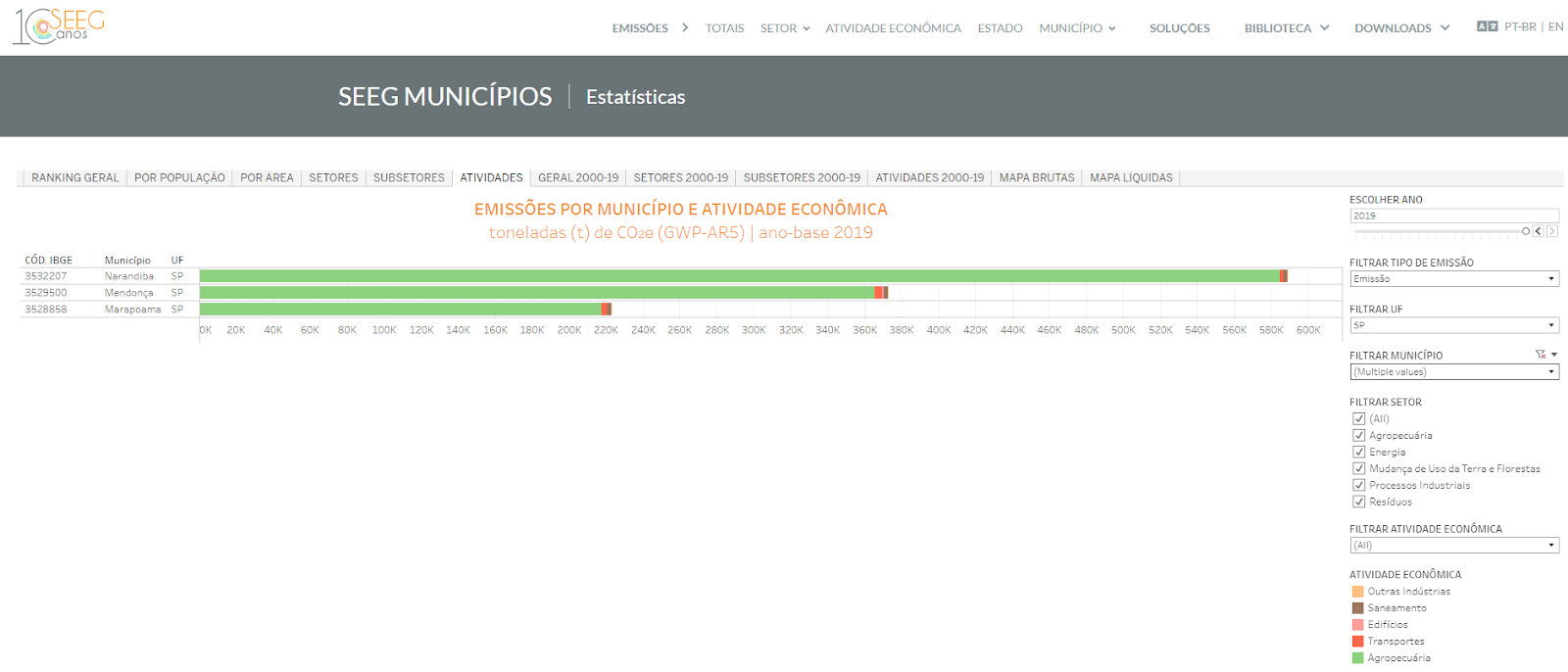Image resolution: width=1568 pixels, height=672 pixels.
Task: Open the SOLUÇÕES nav link
Action: (1180, 28)
